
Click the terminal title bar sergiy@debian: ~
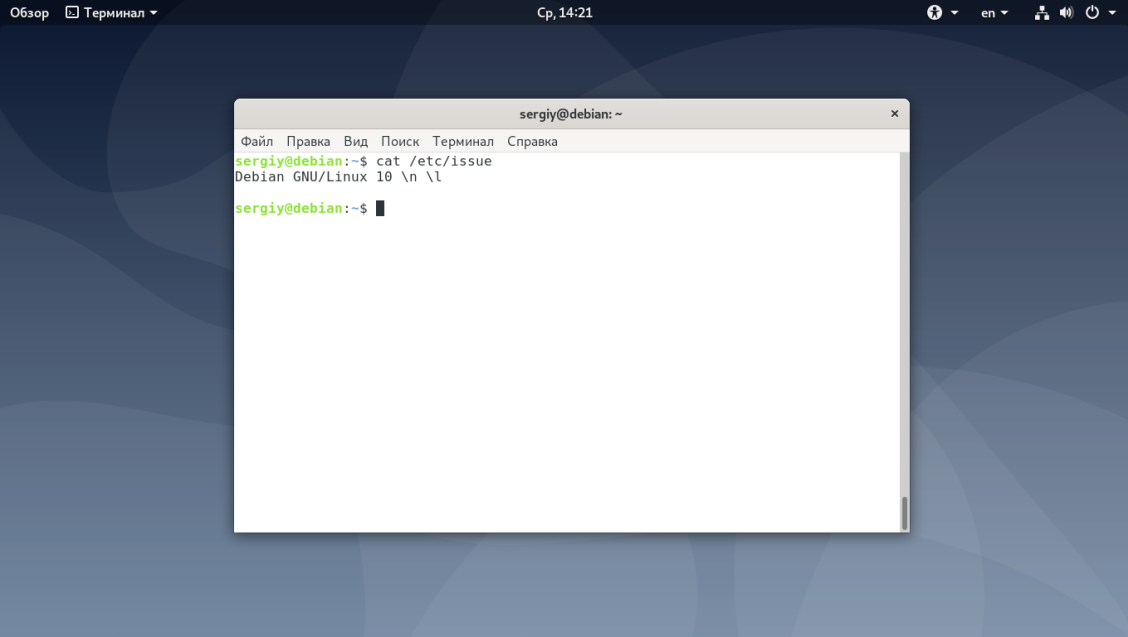(571, 114)
